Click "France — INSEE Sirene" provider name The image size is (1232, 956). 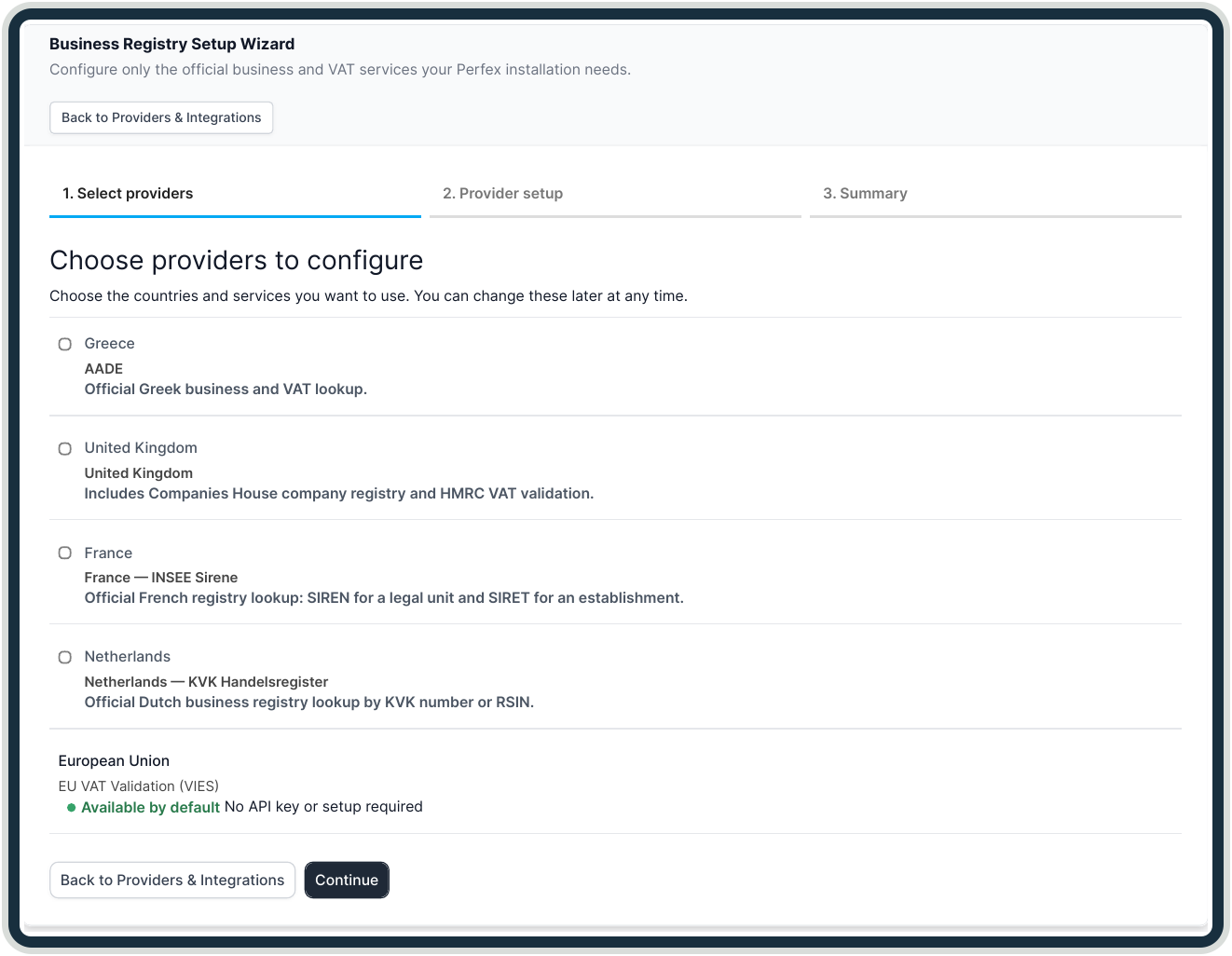click(161, 578)
